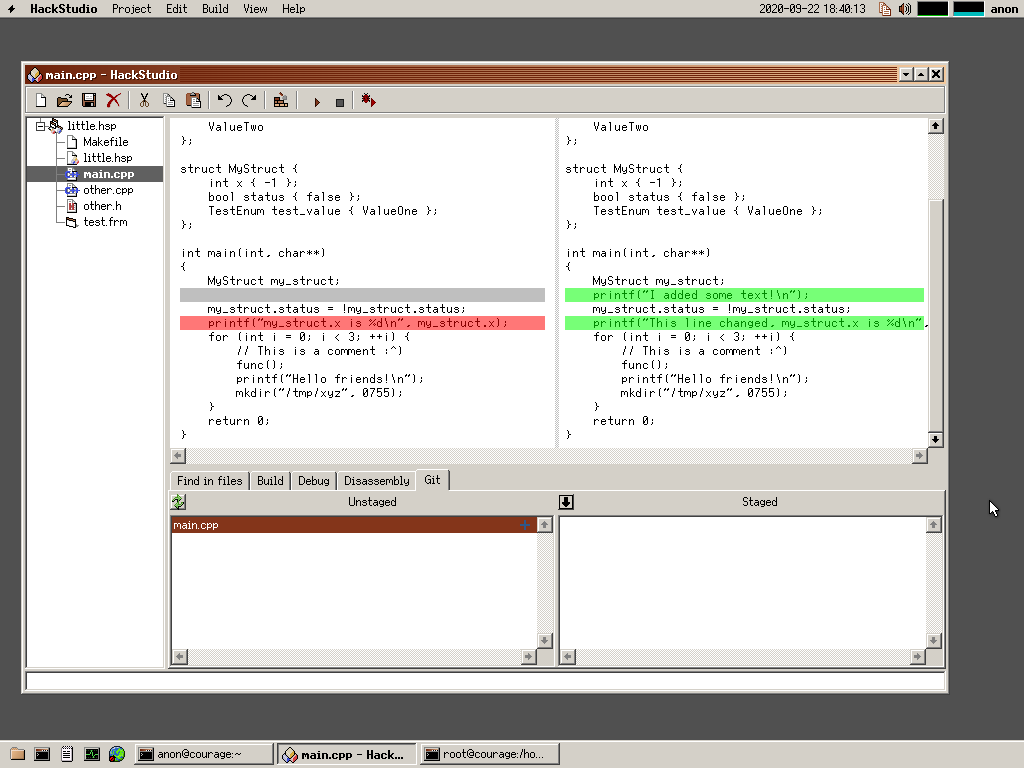Image resolution: width=1024 pixels, height=768 pixels.
Task: Open the HackStudio application menu
Action: click(63, 8)
